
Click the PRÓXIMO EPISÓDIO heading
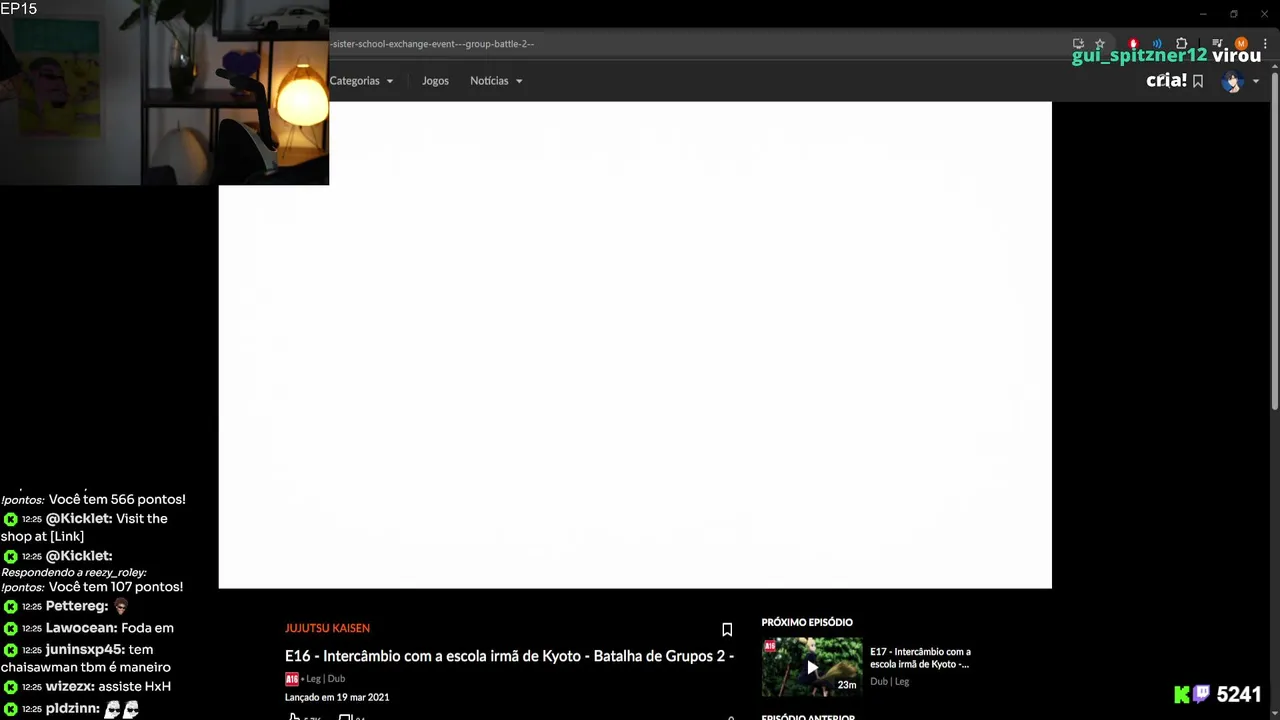point(807,622)
